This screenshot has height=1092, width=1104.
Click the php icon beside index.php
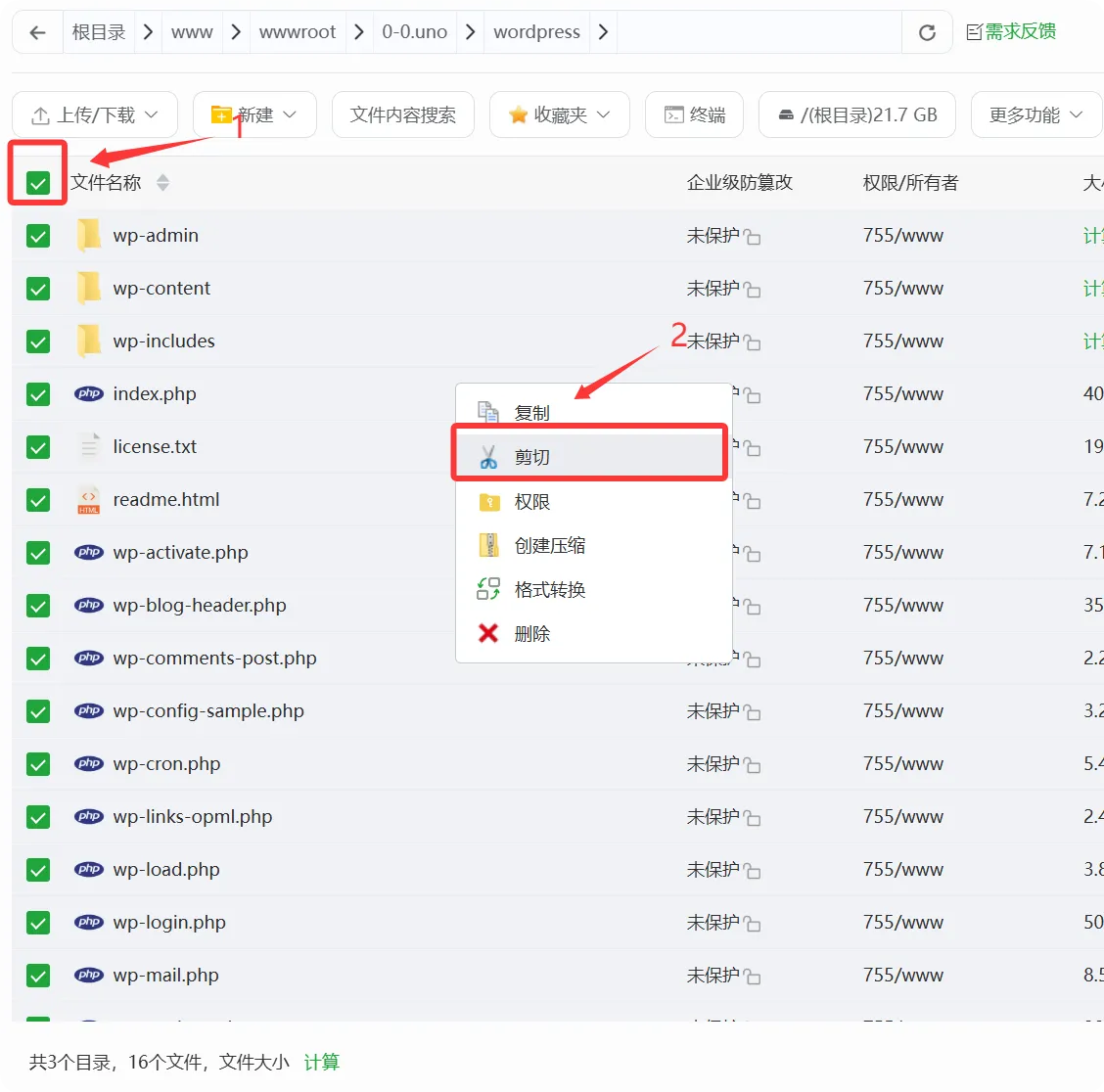coord(89,393)
